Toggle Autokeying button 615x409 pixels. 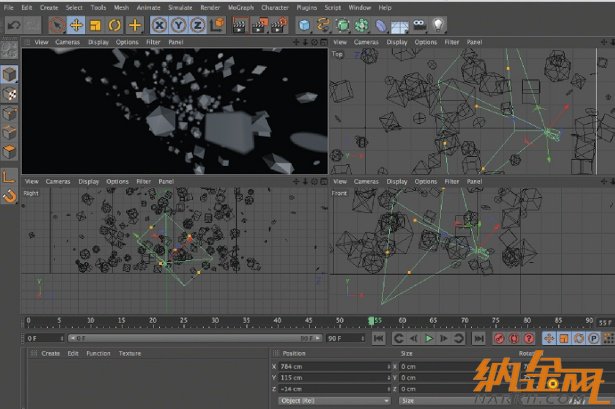pos(514,338)
